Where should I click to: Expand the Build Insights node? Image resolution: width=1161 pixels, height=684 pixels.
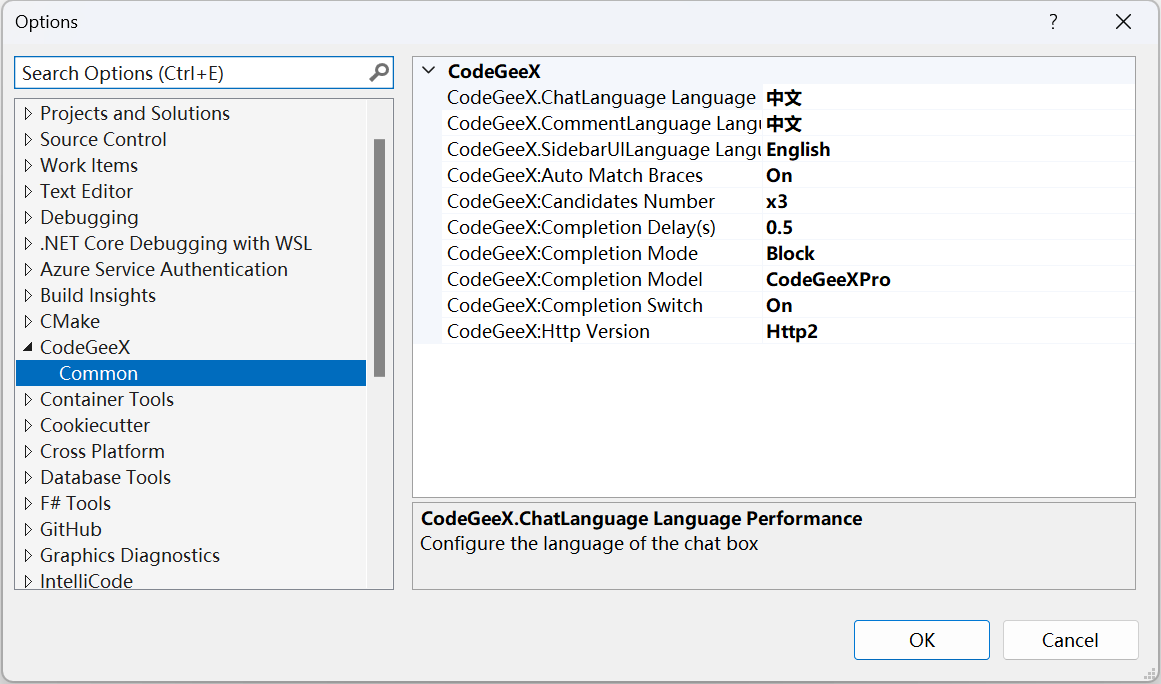click(x=28, y=295)
